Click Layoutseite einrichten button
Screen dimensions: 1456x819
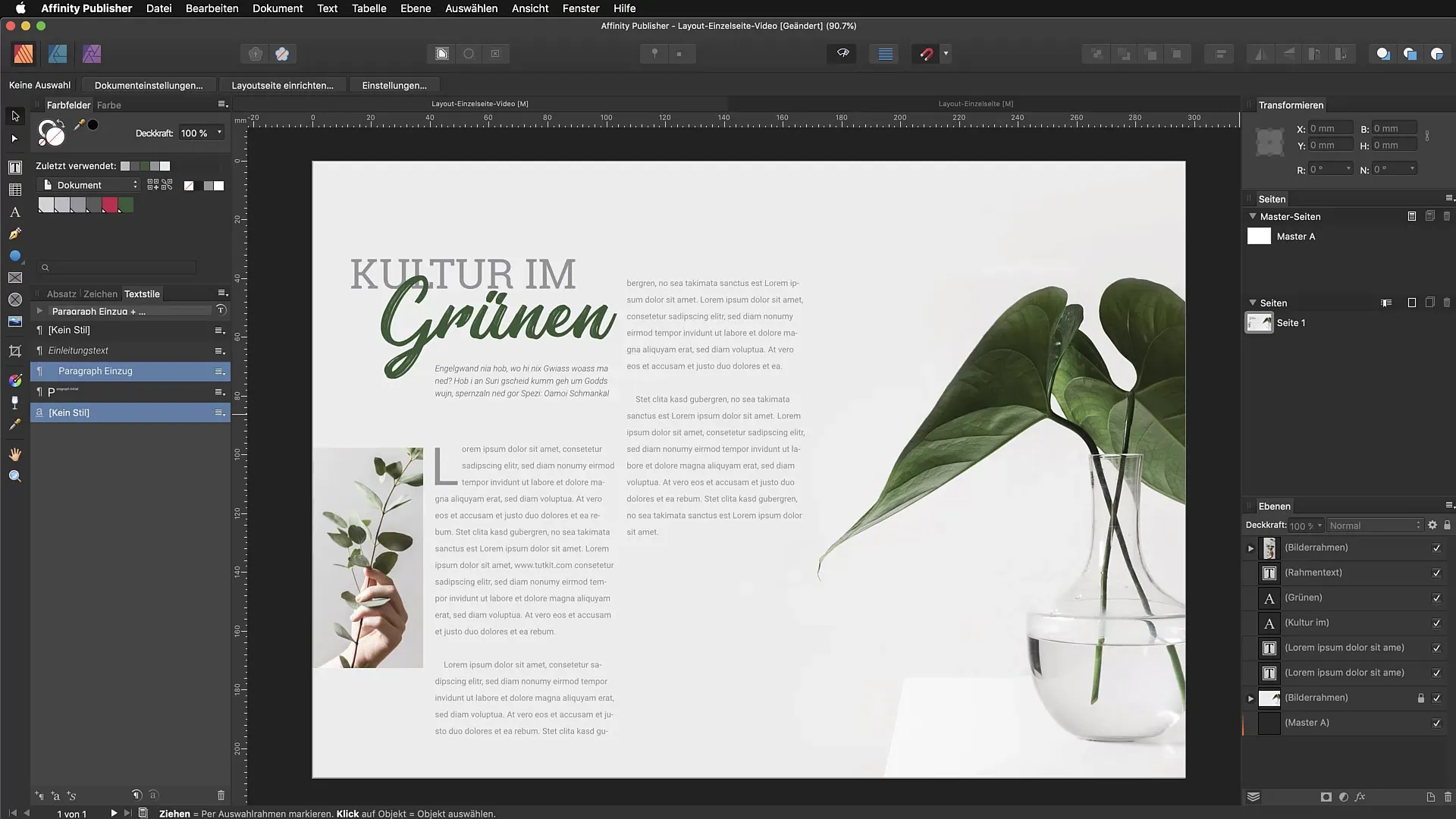coord(282,85)
